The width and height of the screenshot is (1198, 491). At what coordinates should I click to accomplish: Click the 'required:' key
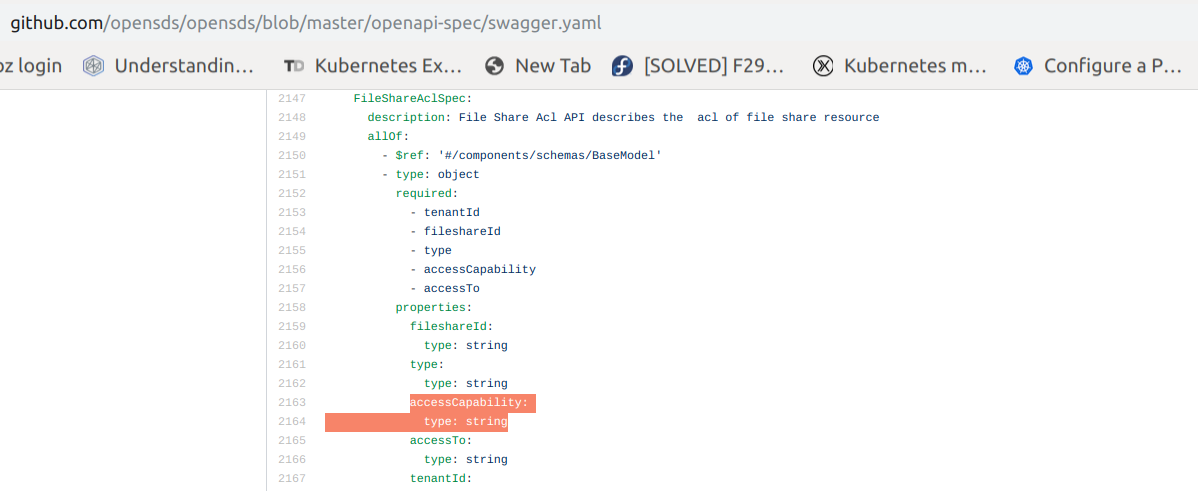pyautogui.click(x=426, y=193)
